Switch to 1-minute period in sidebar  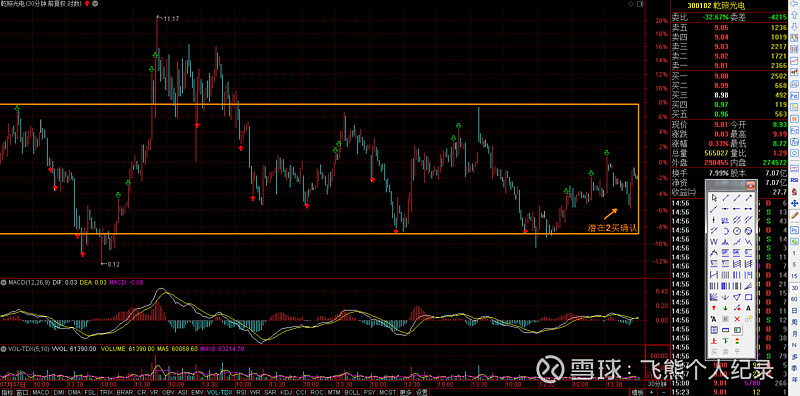(x=794, y=253)
